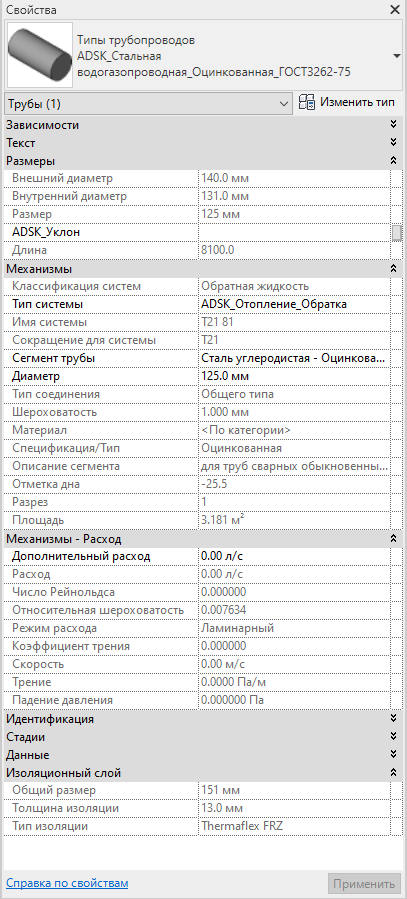The width and height of the screenshot is (407, 899).
Task: Click the ADSK_Уклон associate parameter button
Action: click(396, 232)
